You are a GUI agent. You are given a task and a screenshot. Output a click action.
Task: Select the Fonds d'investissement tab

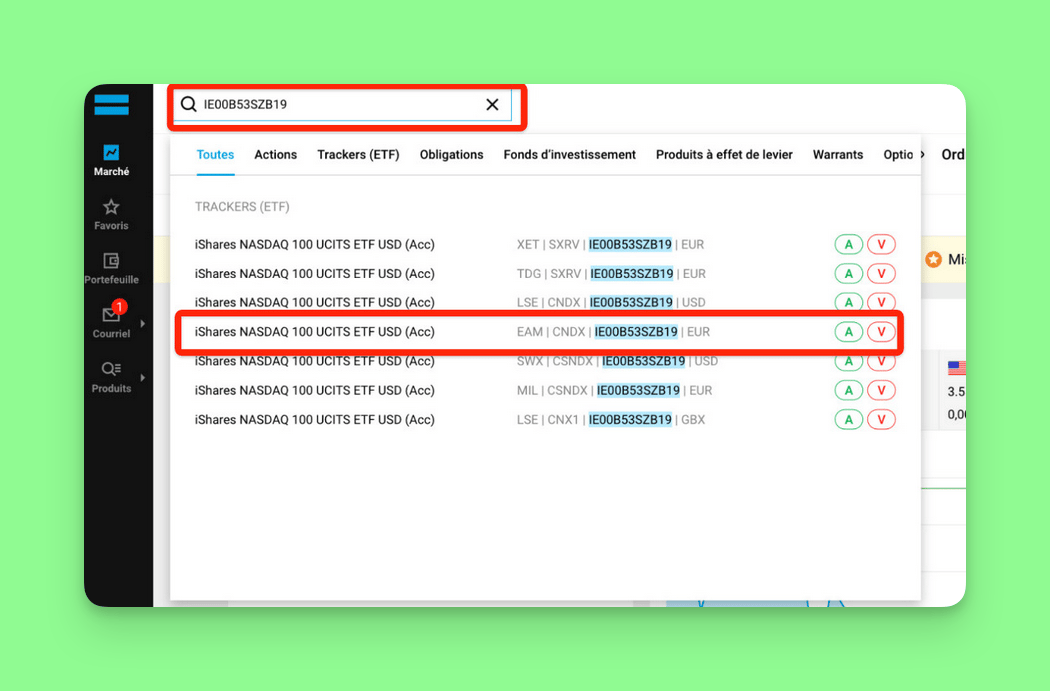(x=569, y=155)
